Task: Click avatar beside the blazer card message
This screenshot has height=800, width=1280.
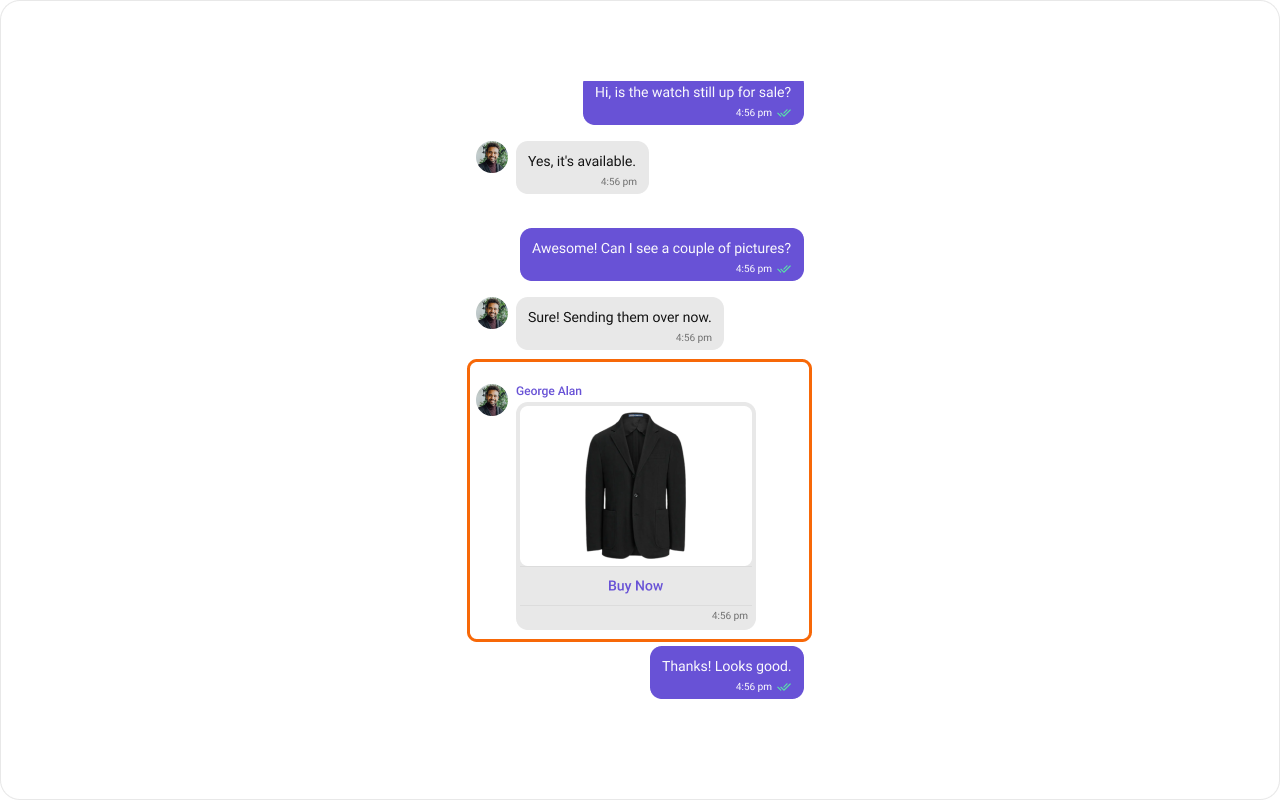Action: (492, 400)
